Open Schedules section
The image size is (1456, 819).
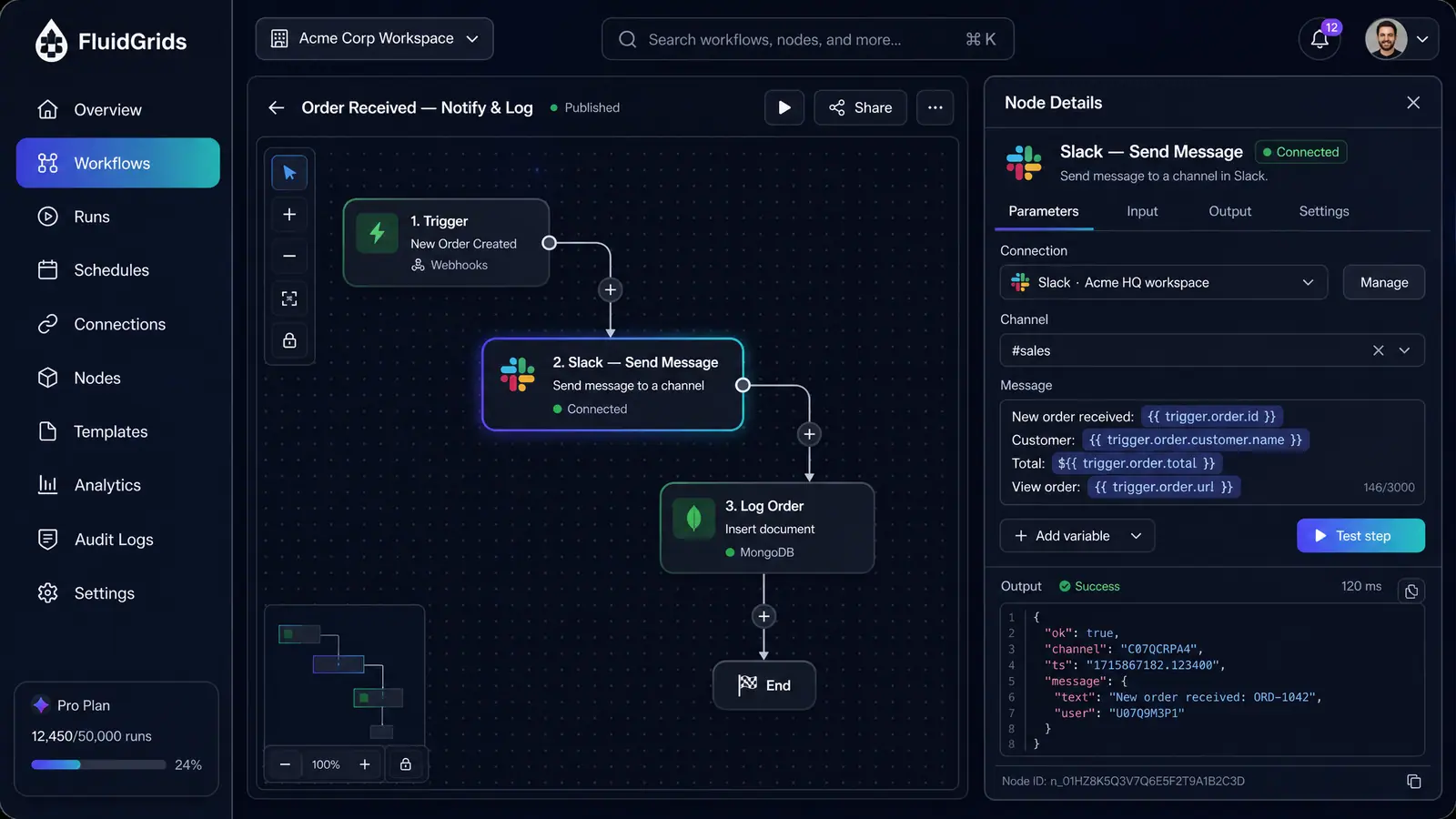click(x=117, y=270)
